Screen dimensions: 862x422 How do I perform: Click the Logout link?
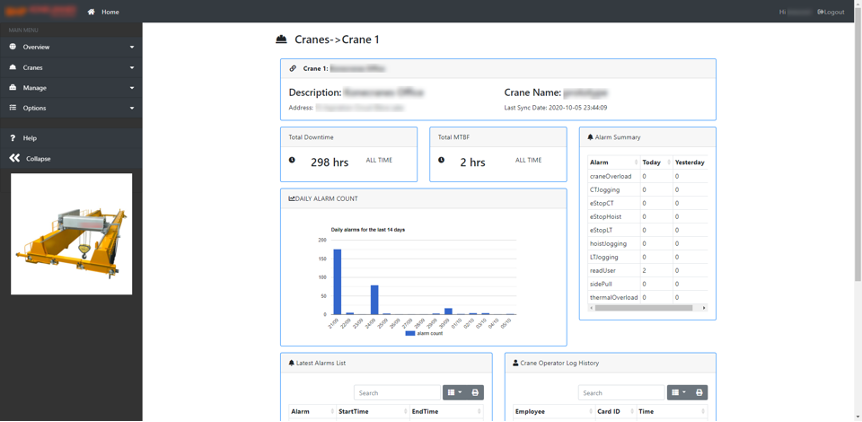point(831,12)
